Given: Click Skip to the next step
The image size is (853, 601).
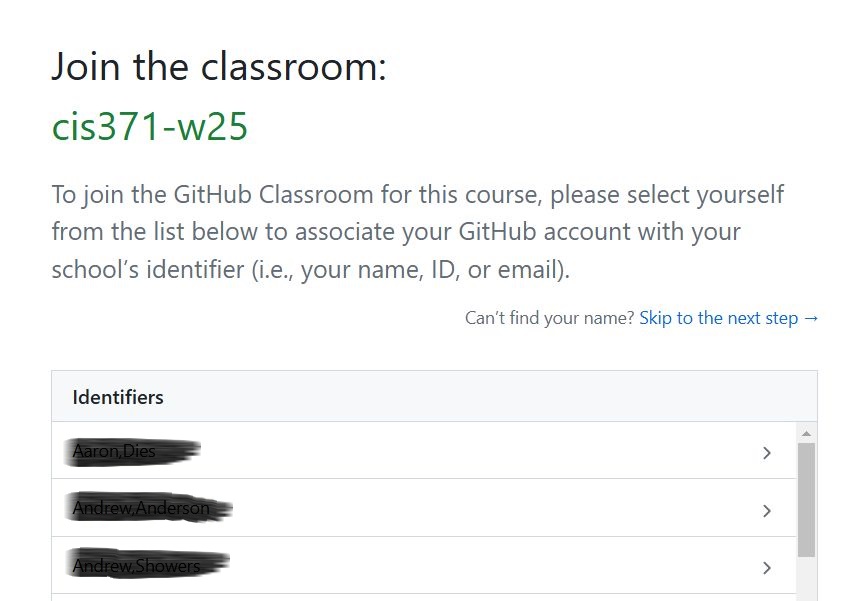Looking at the screenshot, I should [718, 318].
